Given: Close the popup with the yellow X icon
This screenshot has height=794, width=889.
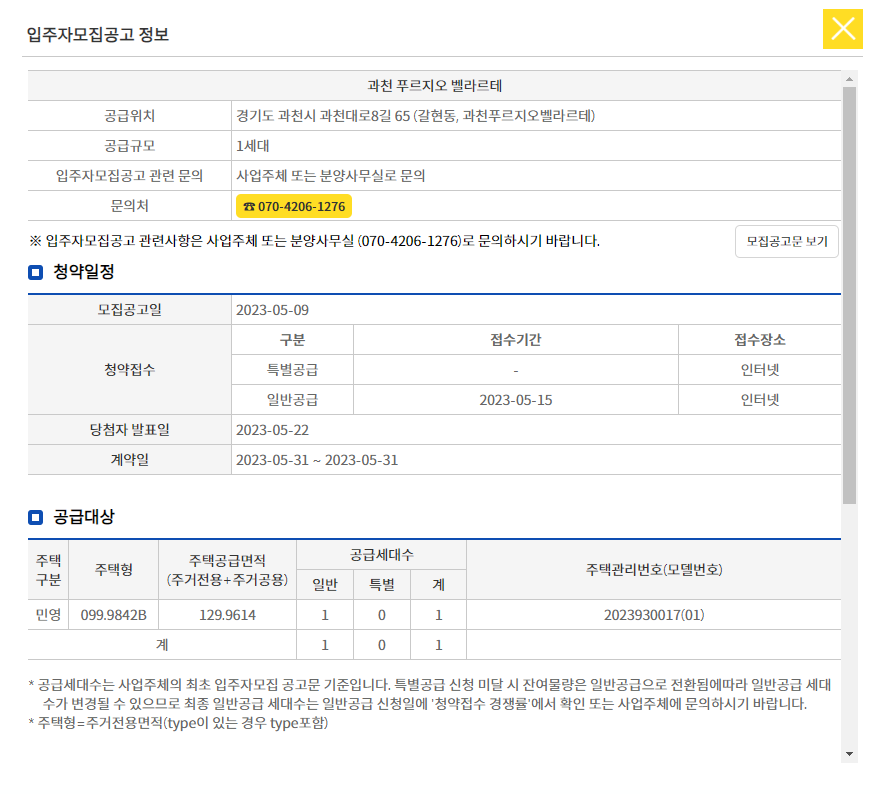Looking at the screenshot, I should click(844, 30).
